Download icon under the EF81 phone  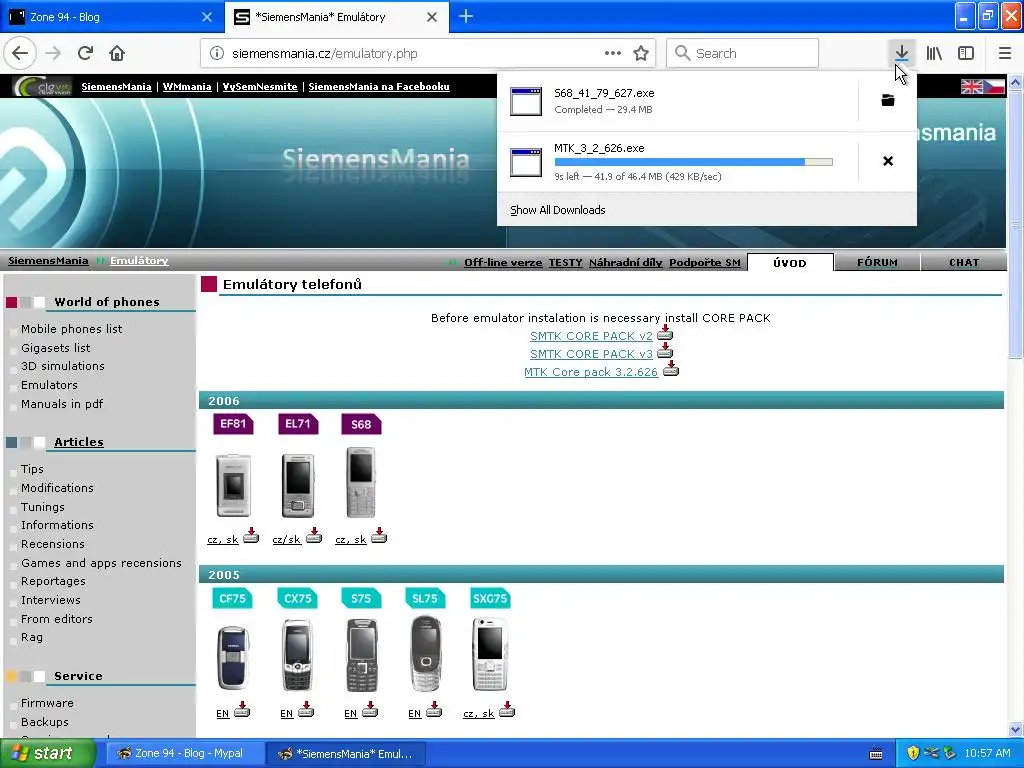click(251, 536)
